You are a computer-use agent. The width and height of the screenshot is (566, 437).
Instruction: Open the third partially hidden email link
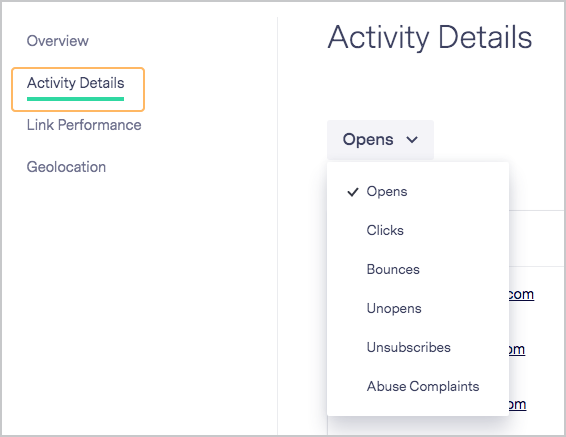point(517,405)
